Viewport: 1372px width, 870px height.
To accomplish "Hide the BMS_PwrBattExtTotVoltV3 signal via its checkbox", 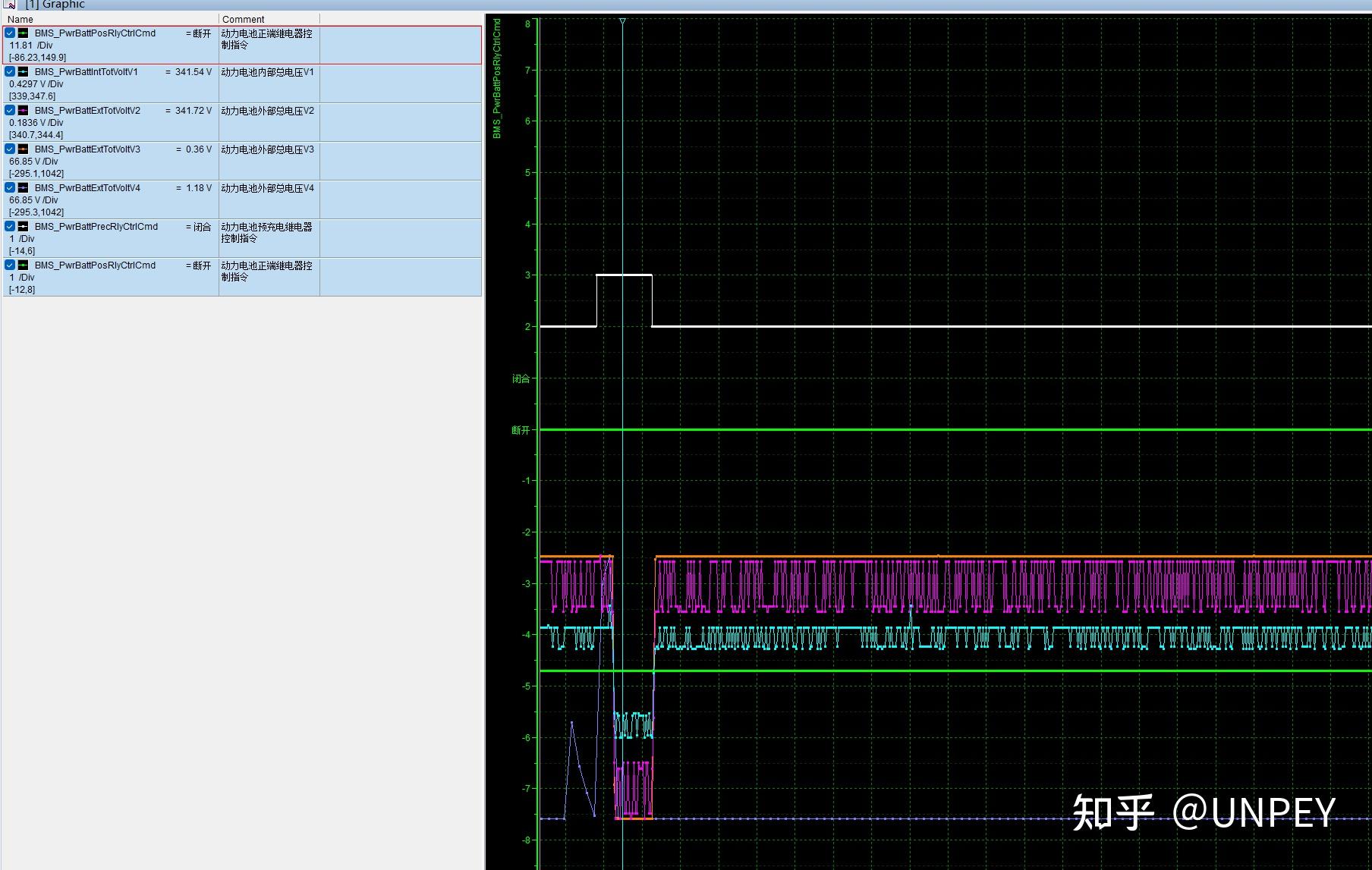I will point(11,149).
